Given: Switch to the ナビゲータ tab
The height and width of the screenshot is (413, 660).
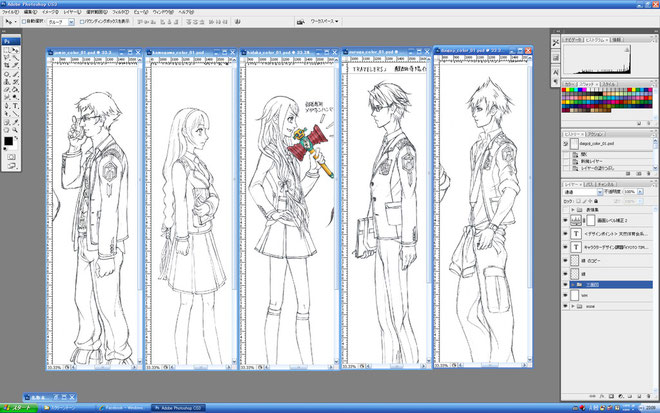Looking at the screenshot, I should tap(573, 40).
